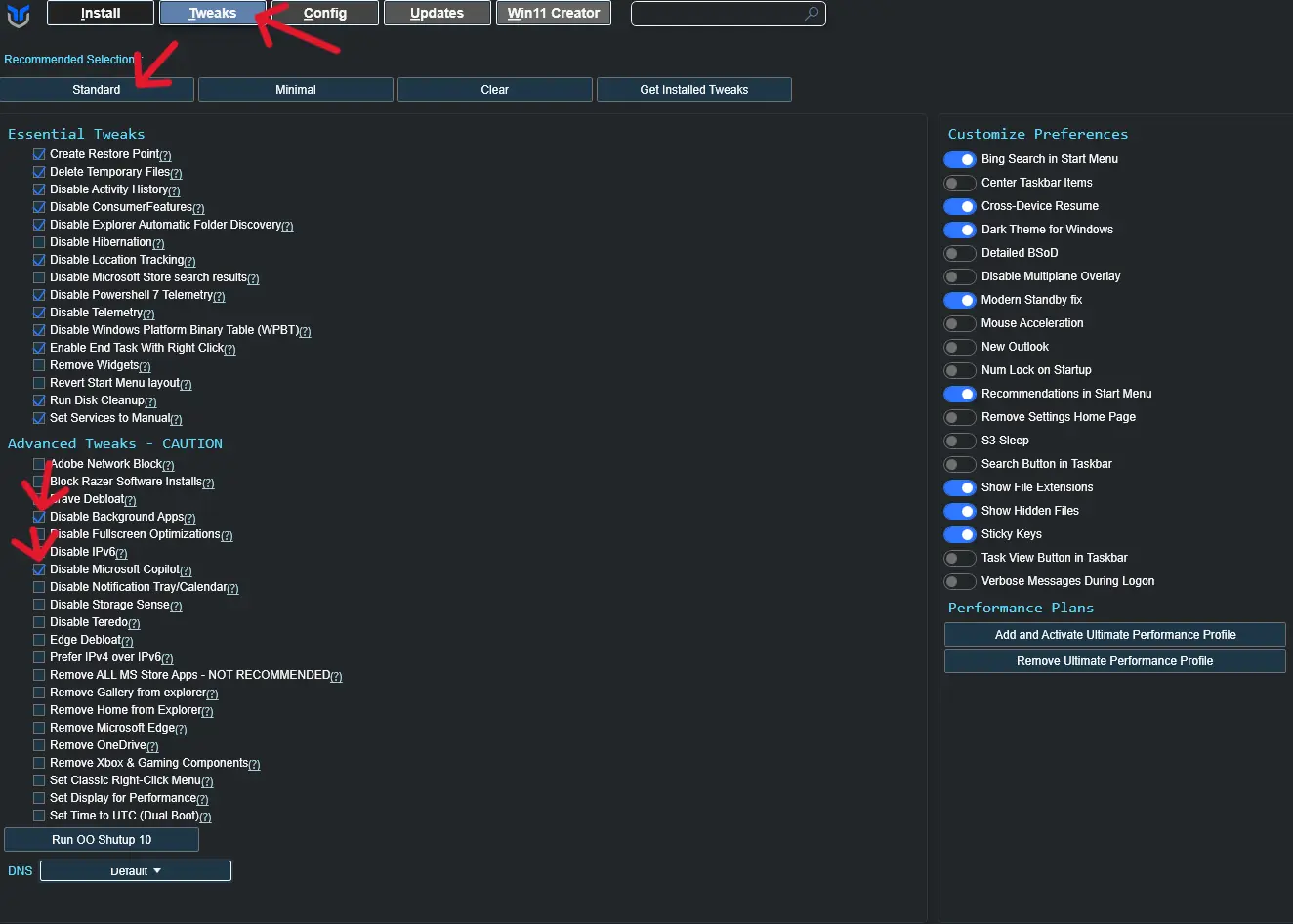This screenshot has height=924, width=1293.
Task: Apply the Standard recommended selection
Action: point(97,90)
